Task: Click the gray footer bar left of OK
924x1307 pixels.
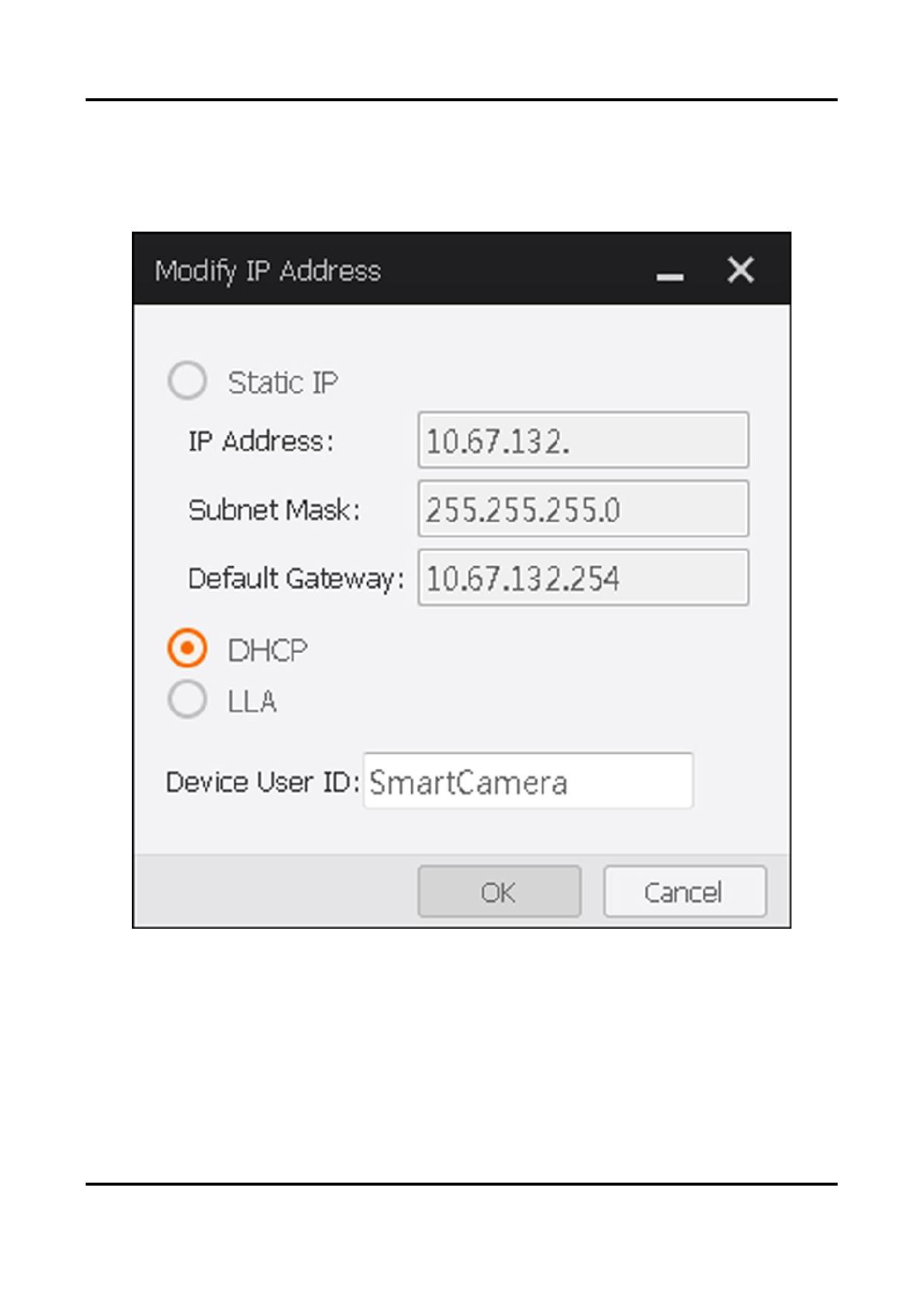Action: (x=275, y=891)
